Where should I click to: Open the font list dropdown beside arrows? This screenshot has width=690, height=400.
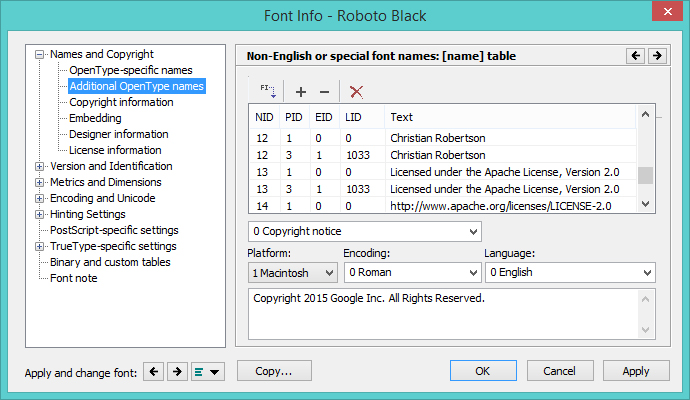[x=208, y=372]
